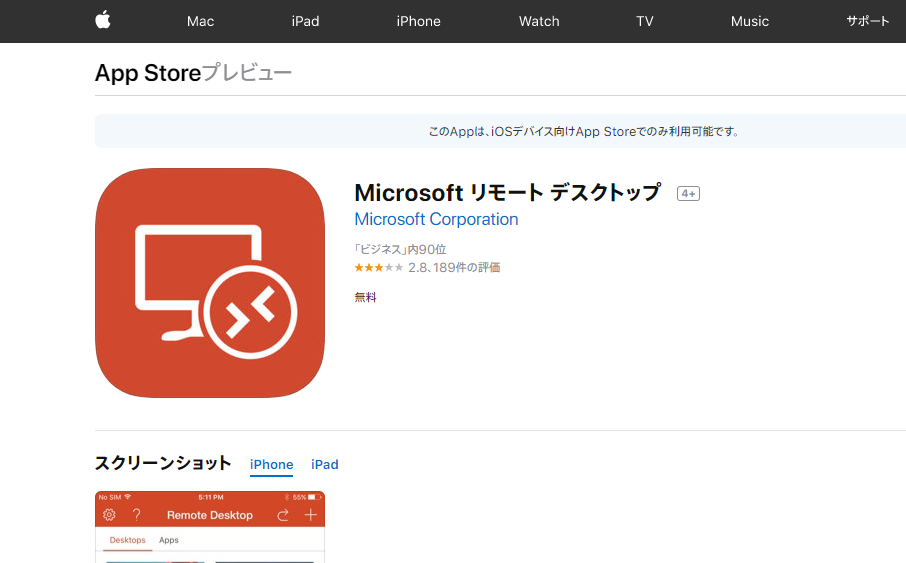The height and width of the screenshot is (563, 906).
Task: Open the Mac menu item
Action: click(200, 21)
